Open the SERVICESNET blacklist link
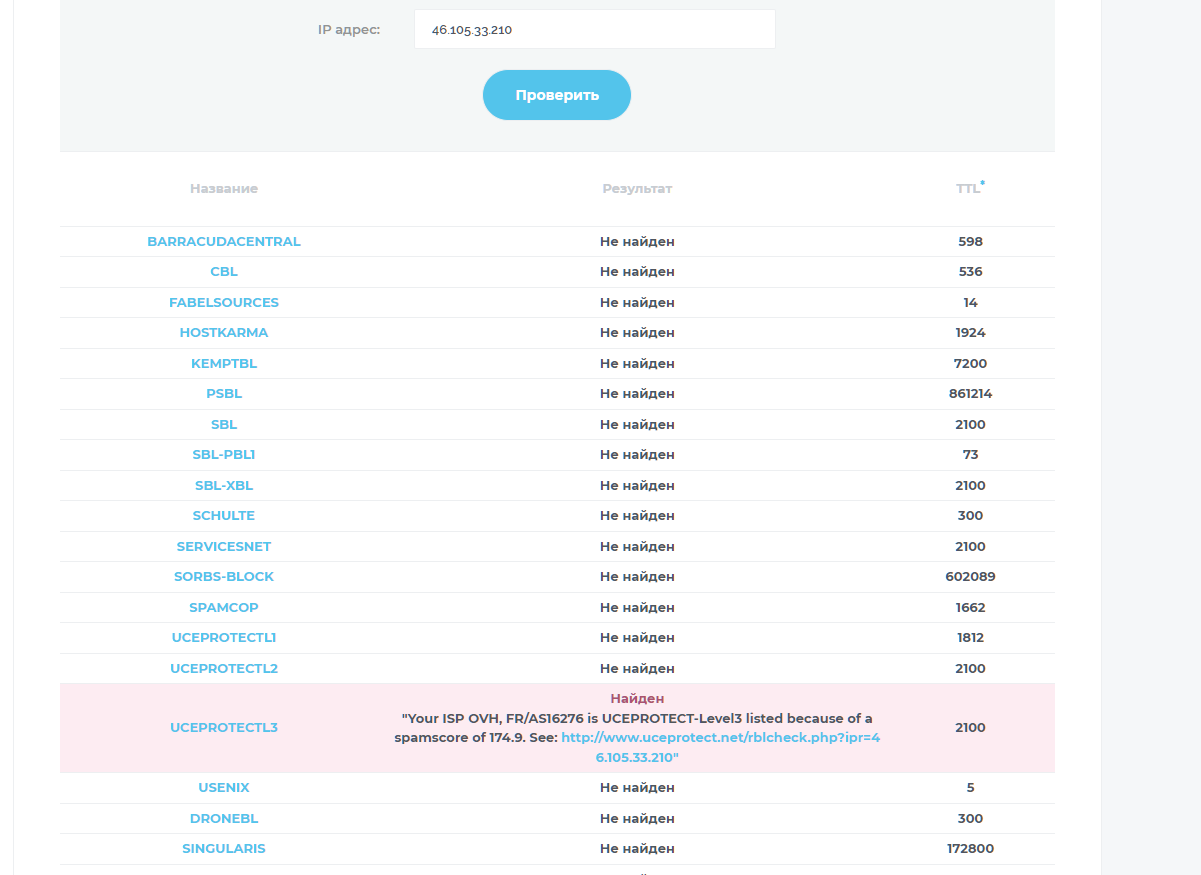This screenshot has width=1201, height=875. pos(223,546)
